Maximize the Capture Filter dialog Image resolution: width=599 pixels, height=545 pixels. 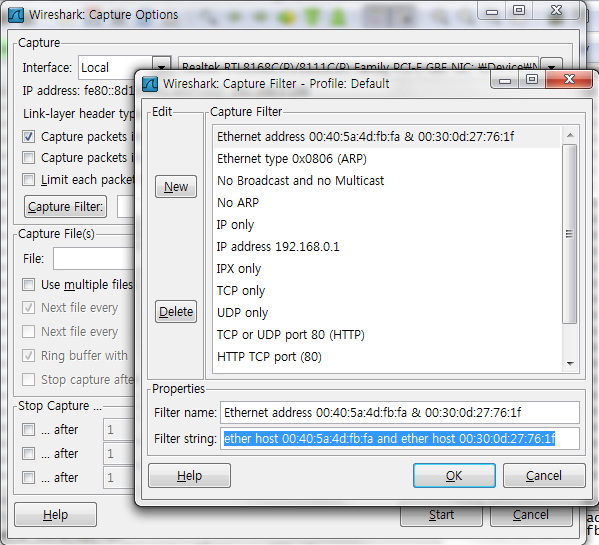point(532,79)
